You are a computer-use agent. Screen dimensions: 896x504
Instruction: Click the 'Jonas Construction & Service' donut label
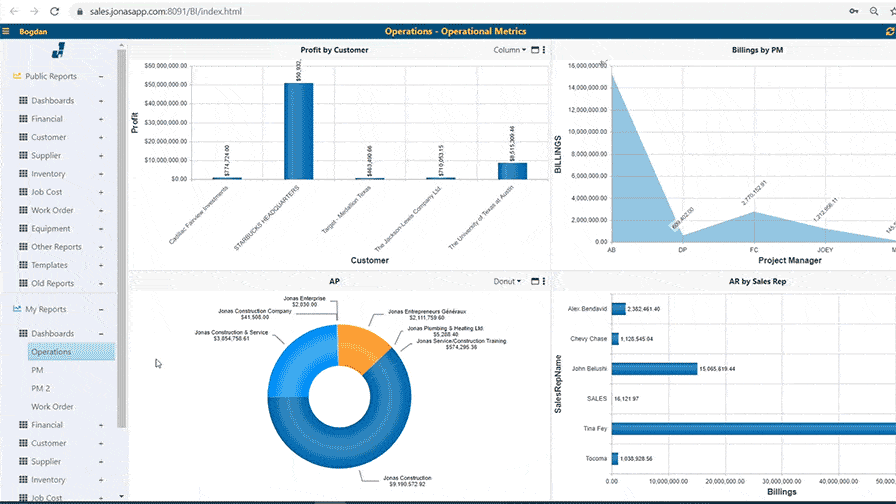(231, 335)
